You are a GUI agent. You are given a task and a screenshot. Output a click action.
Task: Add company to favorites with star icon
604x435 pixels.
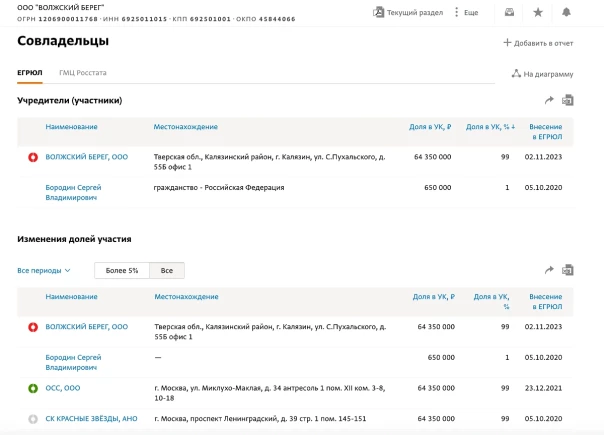538,12
